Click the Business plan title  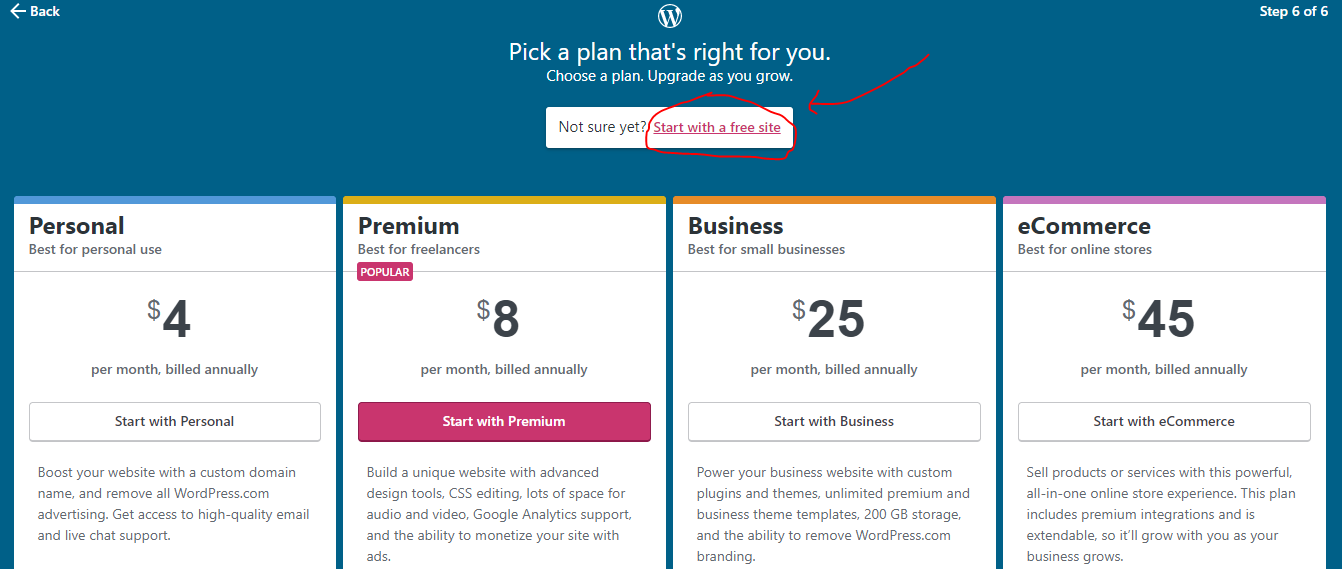(736, 226)
